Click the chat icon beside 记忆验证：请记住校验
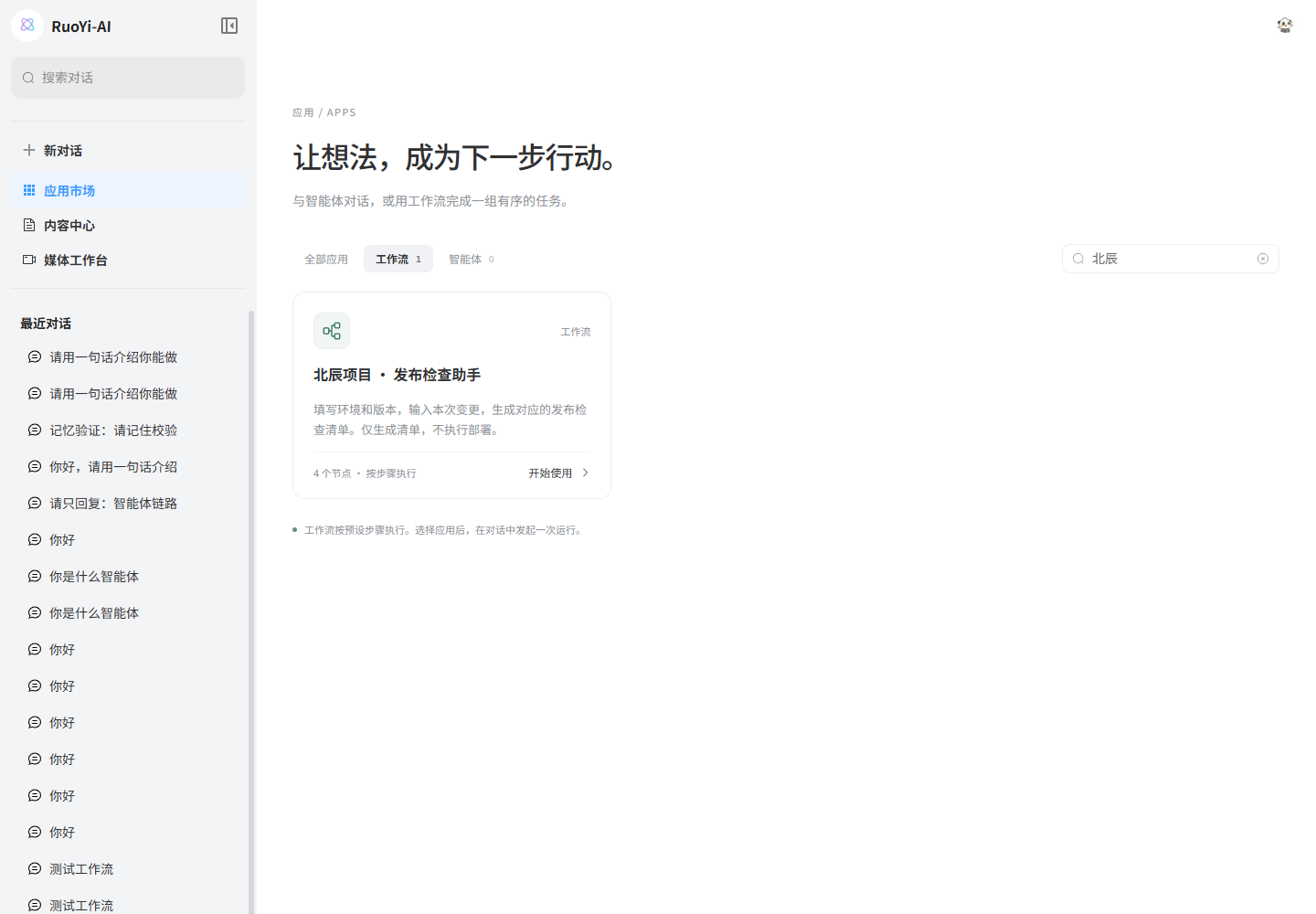Image resolution: width=1316 pixels, height=914 pixels. click(35, 430)
